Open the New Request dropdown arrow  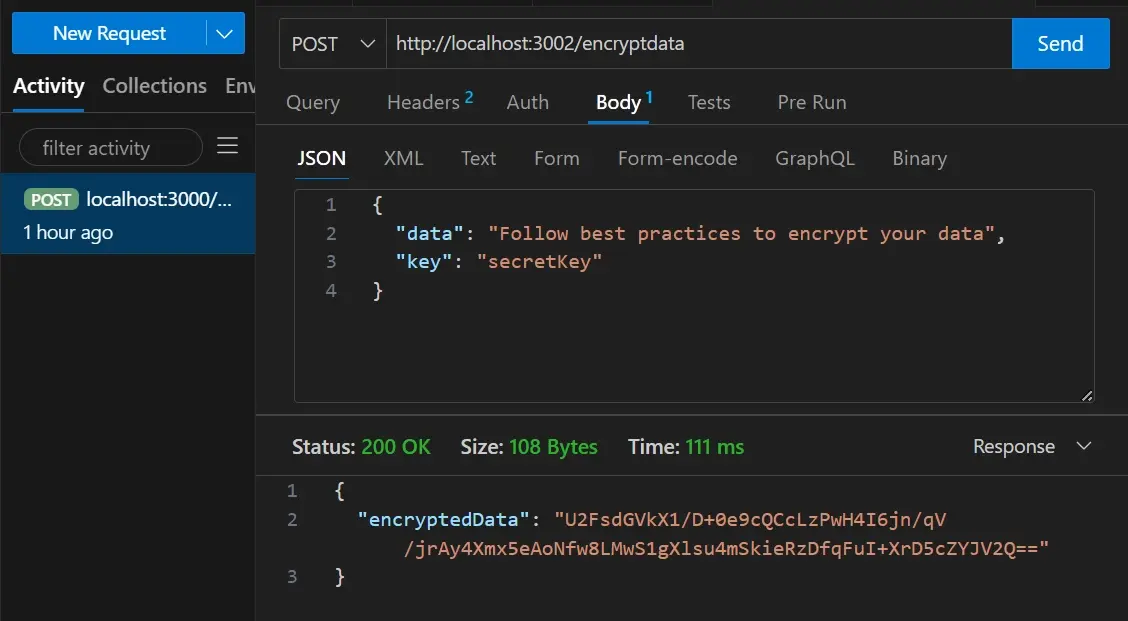225,33
